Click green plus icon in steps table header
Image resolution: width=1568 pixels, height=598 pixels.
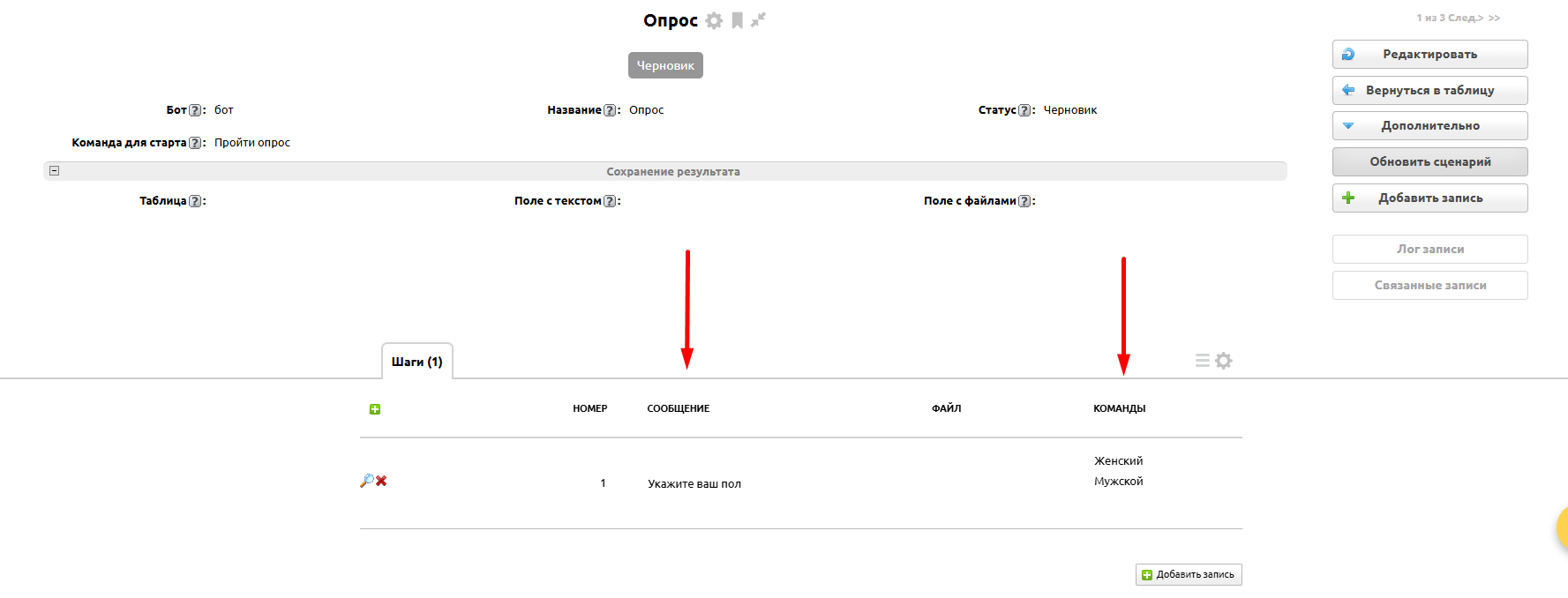click(x=375, y=409)
